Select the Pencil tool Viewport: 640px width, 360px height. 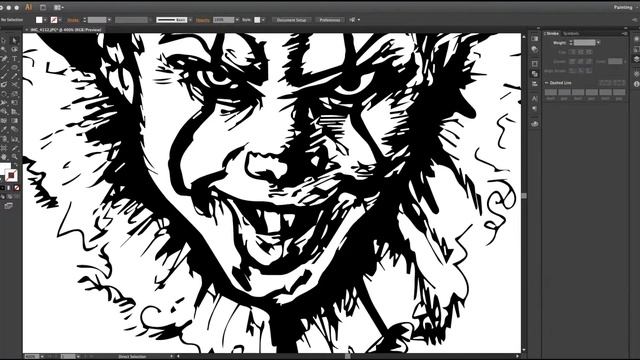(14, 76)
